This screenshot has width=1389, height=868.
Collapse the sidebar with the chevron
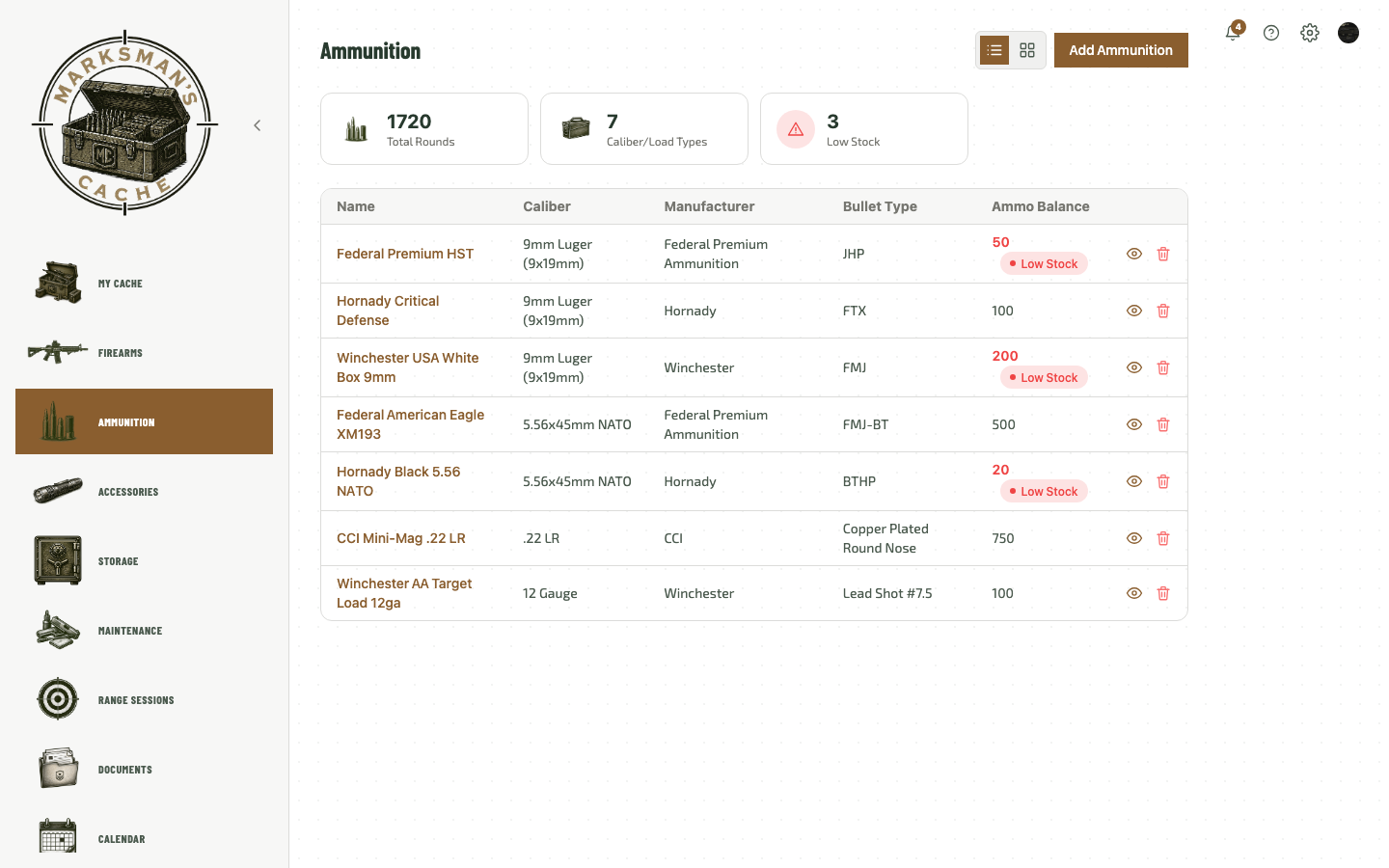tap(258, 125)
